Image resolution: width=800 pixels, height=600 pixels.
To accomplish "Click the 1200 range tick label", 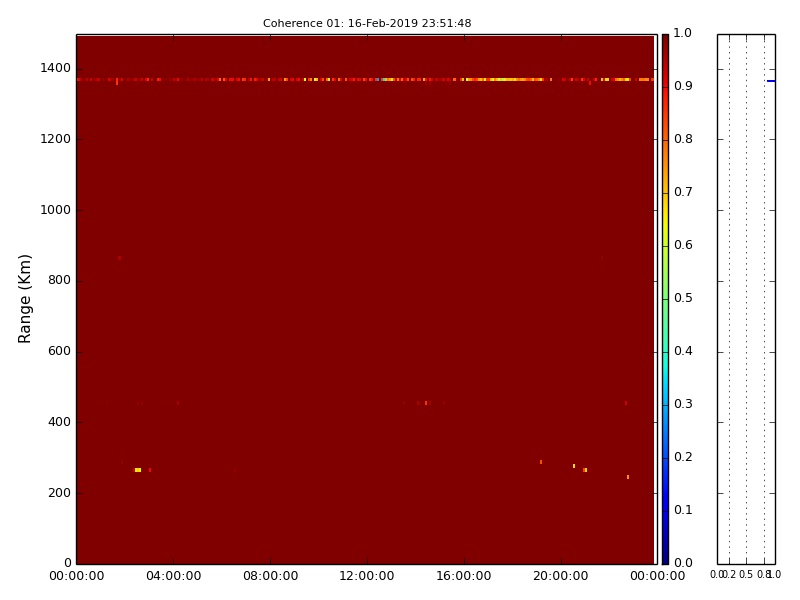I will pyautogui.click(x=55, y=139).
